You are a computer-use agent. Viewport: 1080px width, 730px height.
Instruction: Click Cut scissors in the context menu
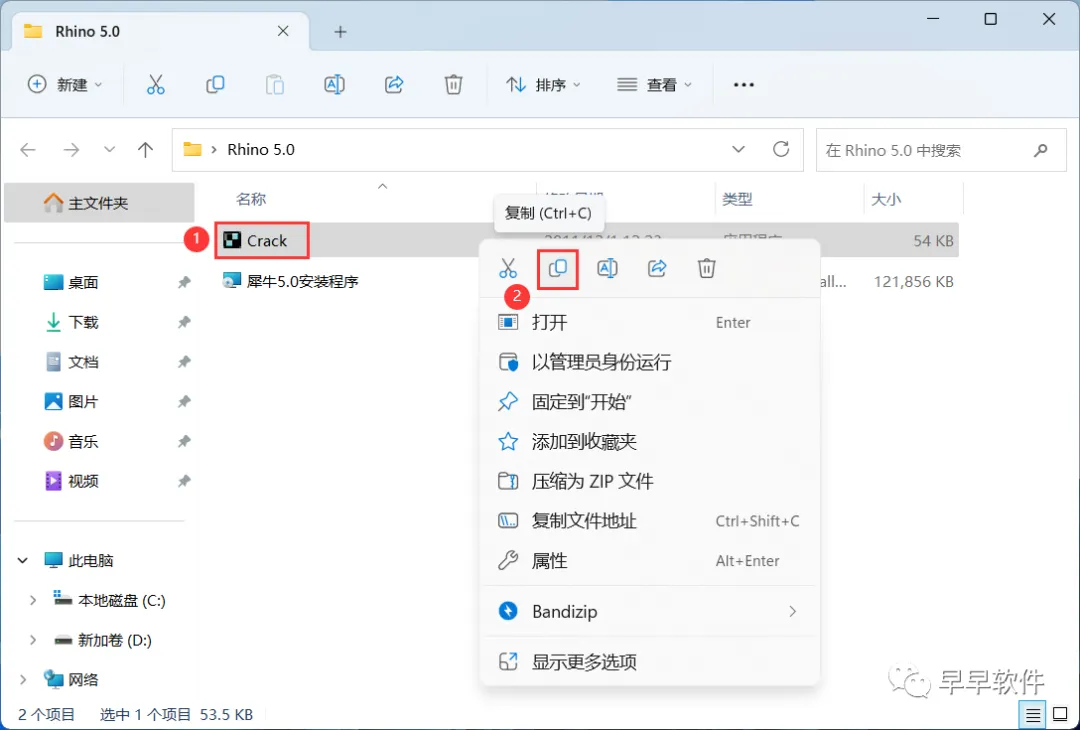coord(508,268)
